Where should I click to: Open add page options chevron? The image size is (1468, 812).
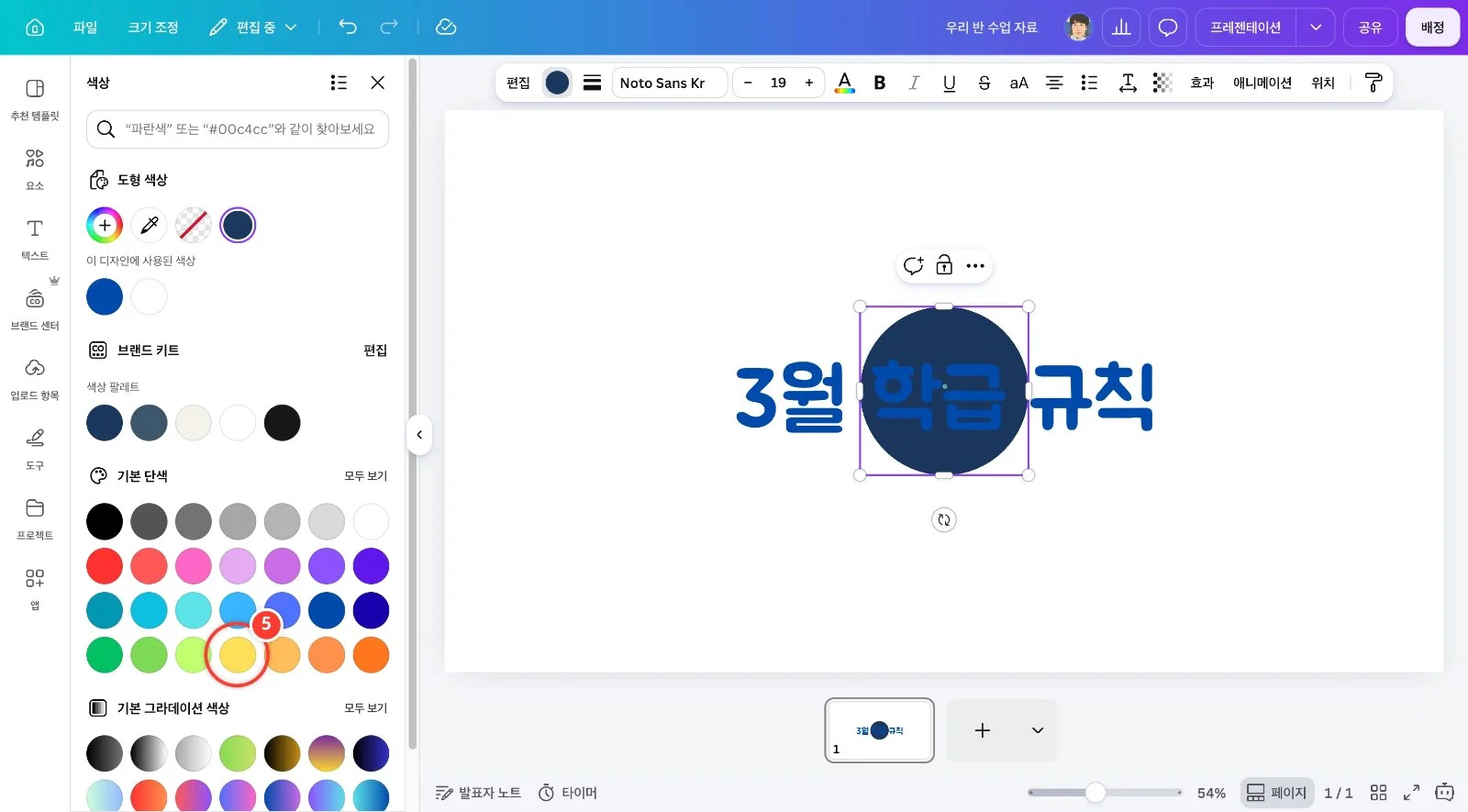coord(1038,730)
